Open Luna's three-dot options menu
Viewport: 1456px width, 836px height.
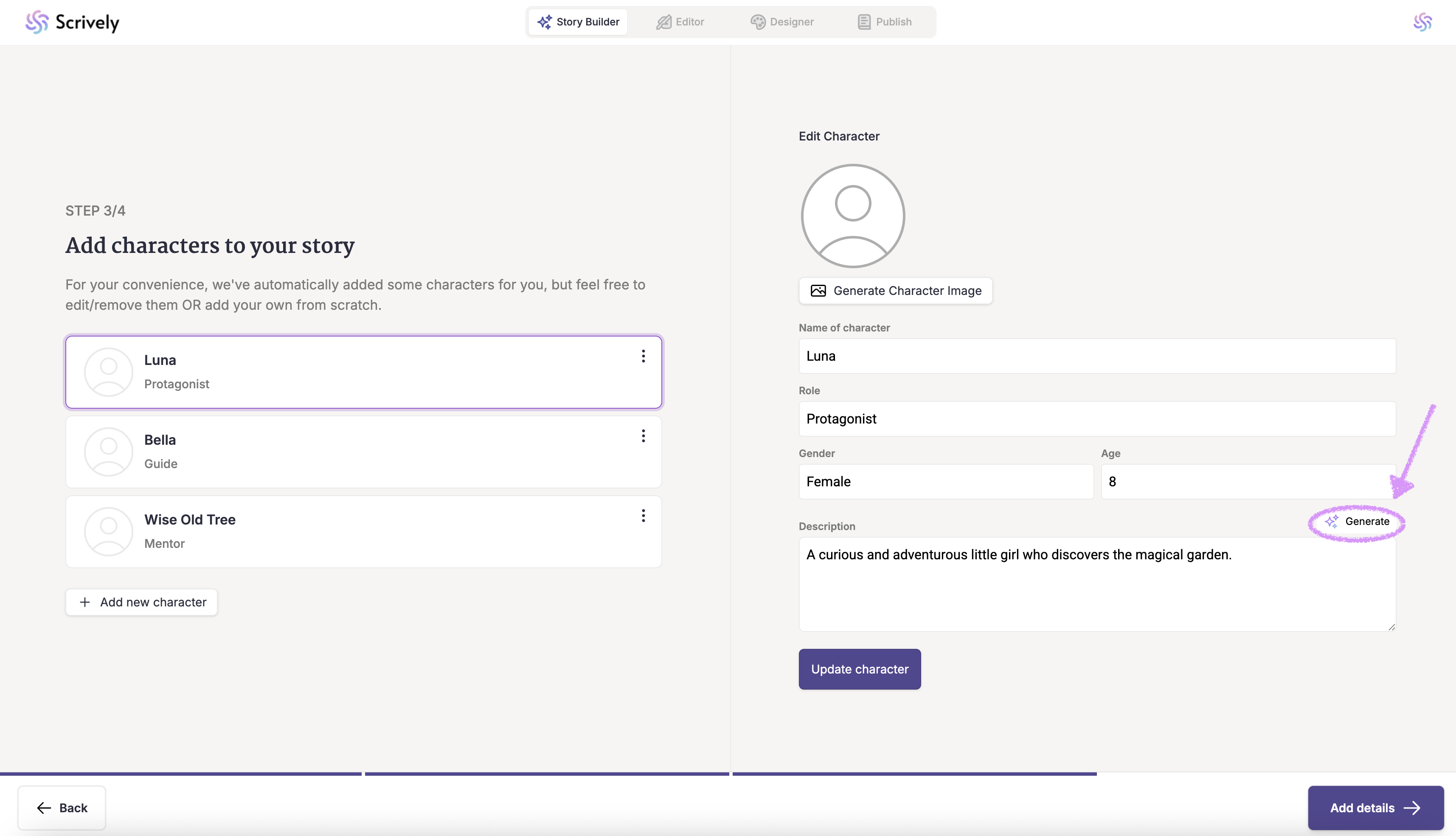pyautogui.click(x=643, y=356)
